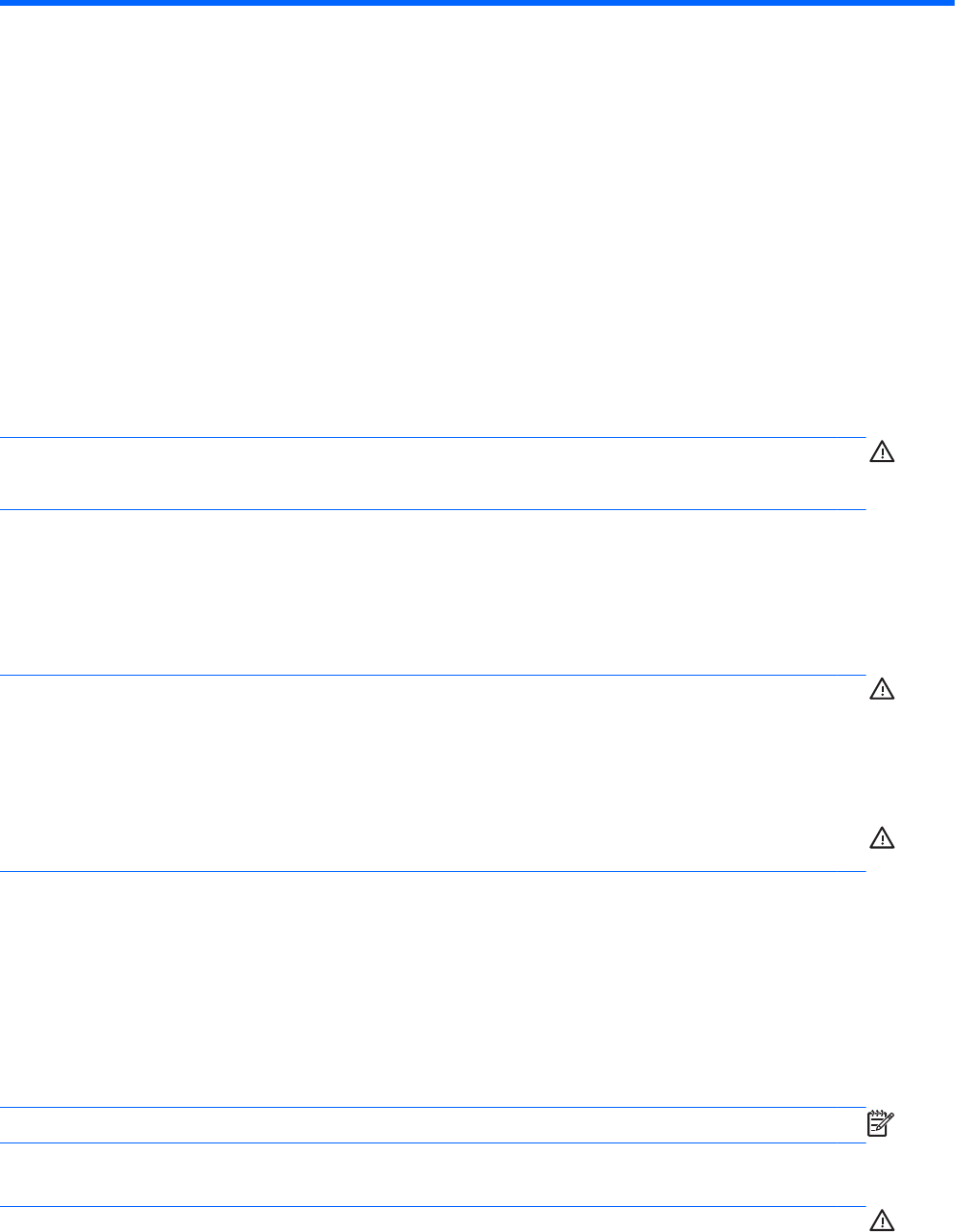Viewport: 955px width, 1232px height.
Task: Click the bottom border of the first warning box
Action: (433, 509)
